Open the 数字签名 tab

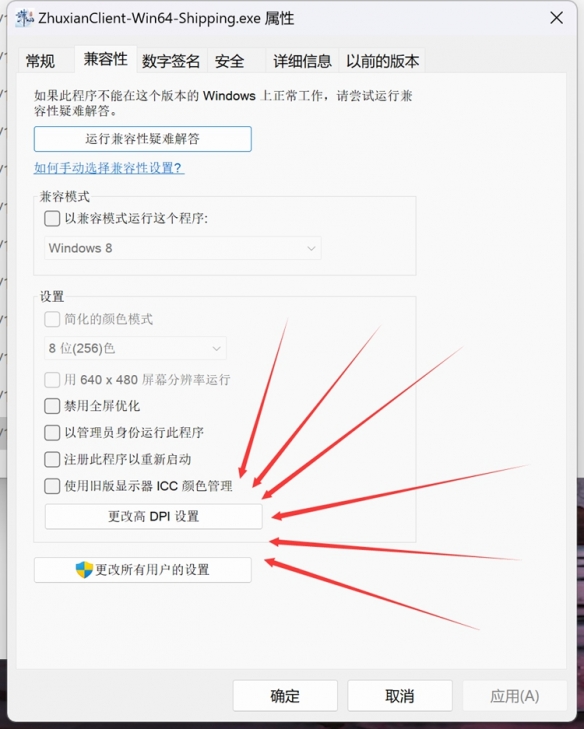pos(171,61)
